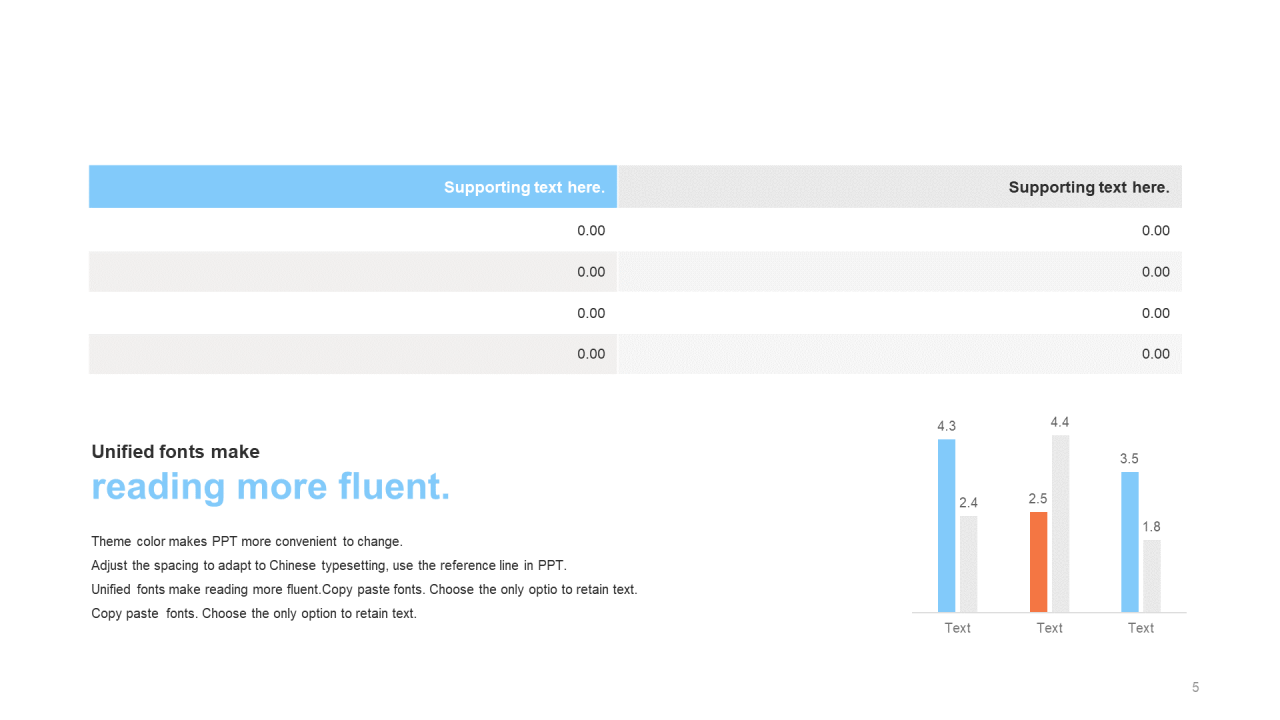Click the 4.4 data label in the chart

[x=1060, y=423]
